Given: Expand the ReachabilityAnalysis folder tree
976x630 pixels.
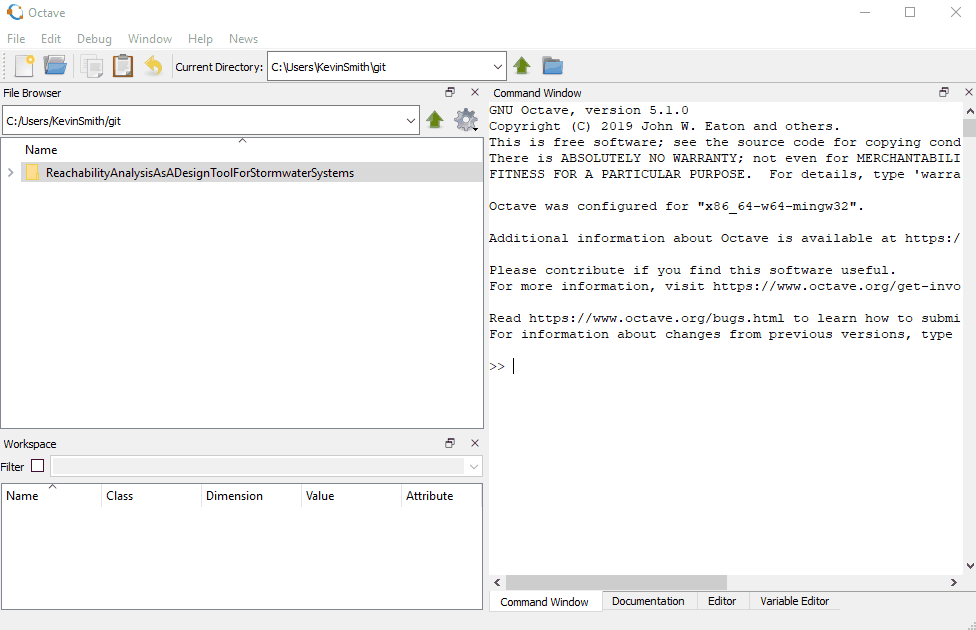Looking at the screenshot, I should [11, 172].
